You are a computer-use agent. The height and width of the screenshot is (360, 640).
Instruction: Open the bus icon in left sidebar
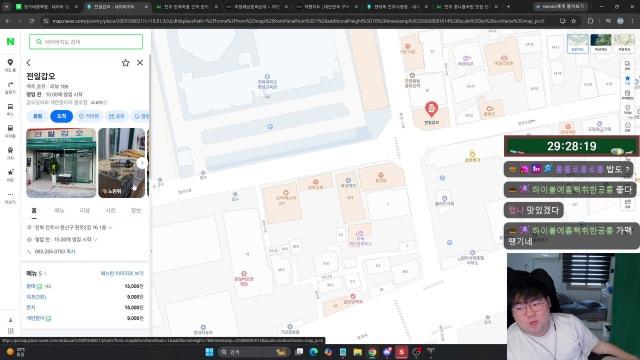point(10,109)
